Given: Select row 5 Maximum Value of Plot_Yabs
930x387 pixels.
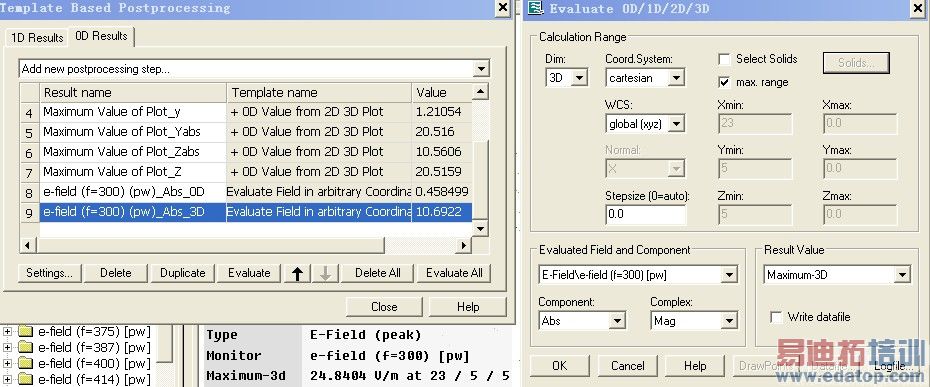Looking at the screenshot, I should click(x=246, y=132).
